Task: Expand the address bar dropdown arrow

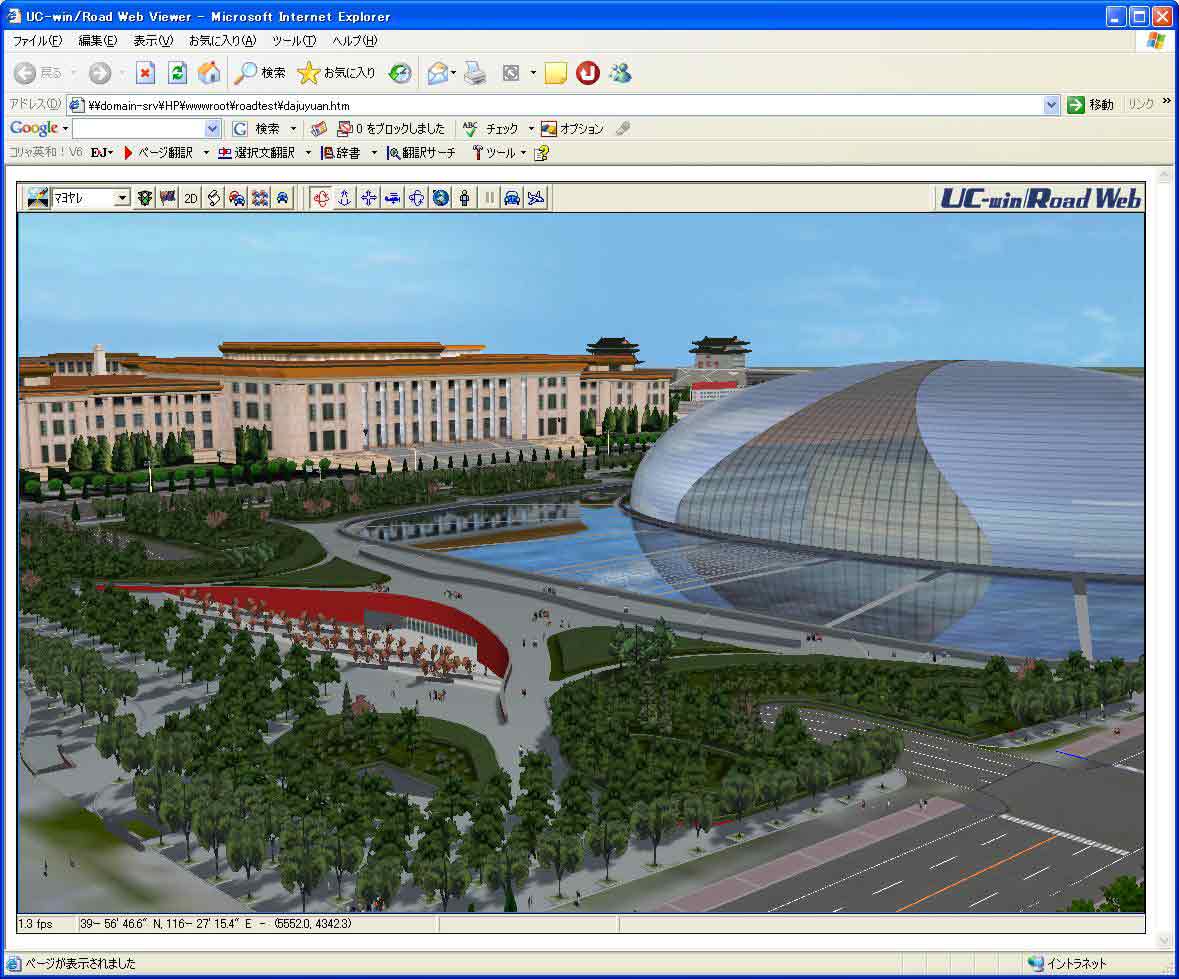Action: [x=1051, y=105]
